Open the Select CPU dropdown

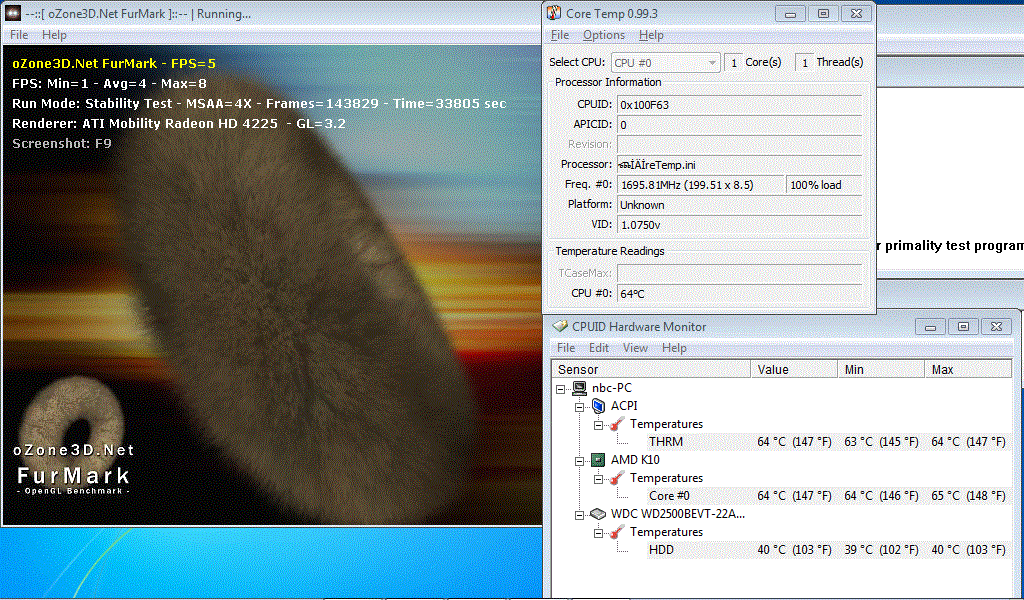coord(665,63)
